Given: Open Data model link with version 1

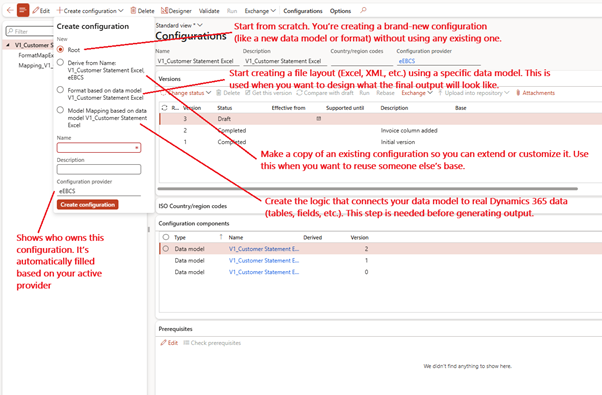Looking at the screenshot, I should (264, 260).
